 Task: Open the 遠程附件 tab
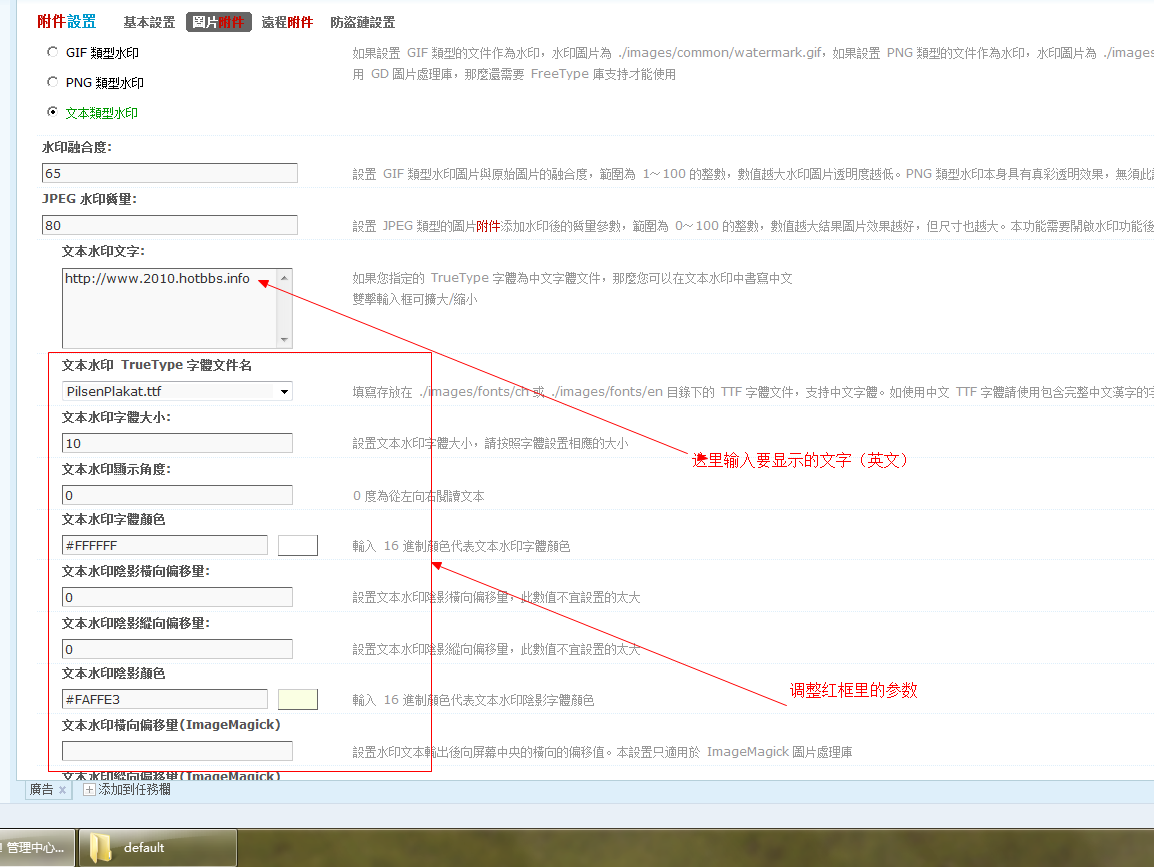(x=287, y=23)
